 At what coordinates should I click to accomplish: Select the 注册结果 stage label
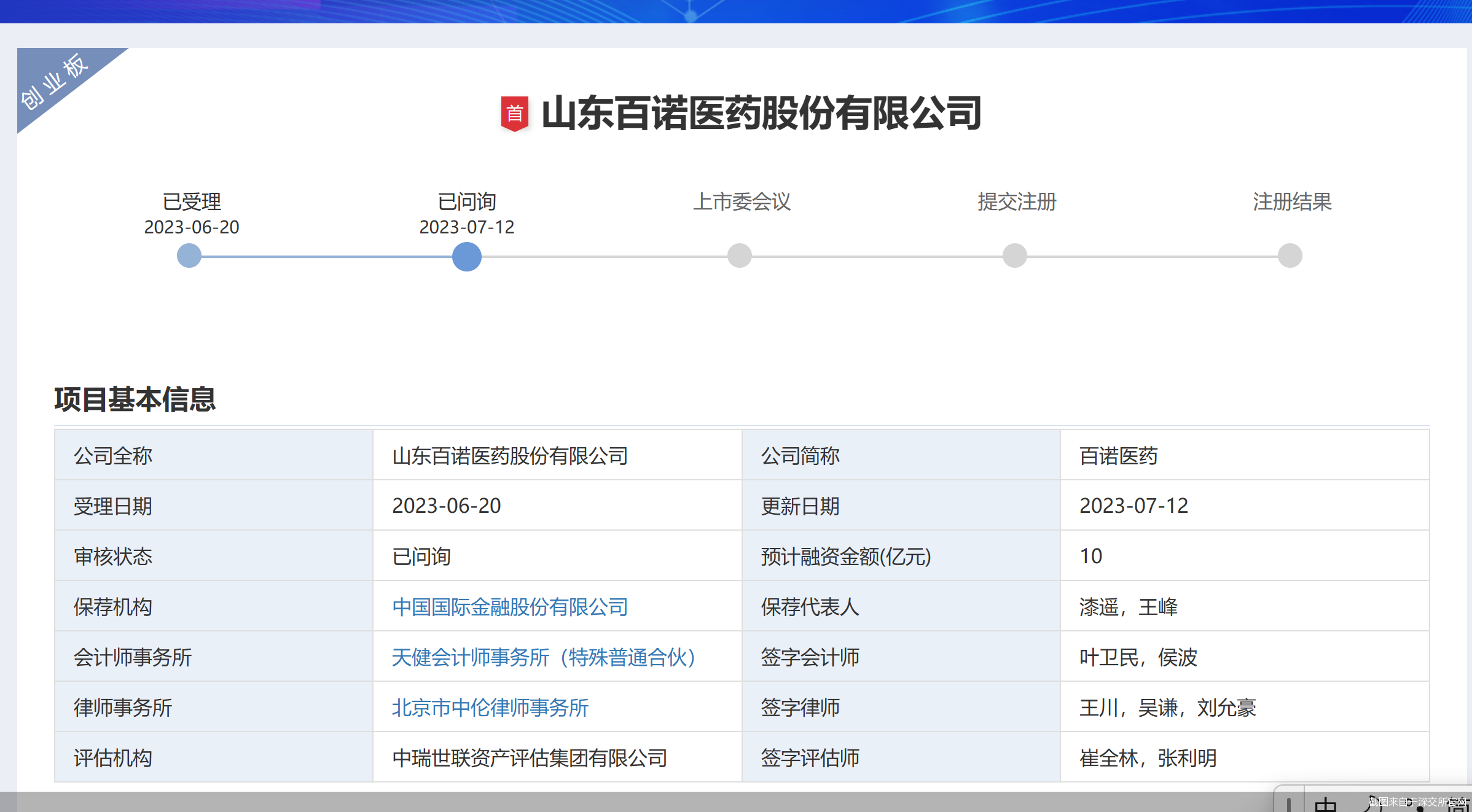[x=1292, y=201]
